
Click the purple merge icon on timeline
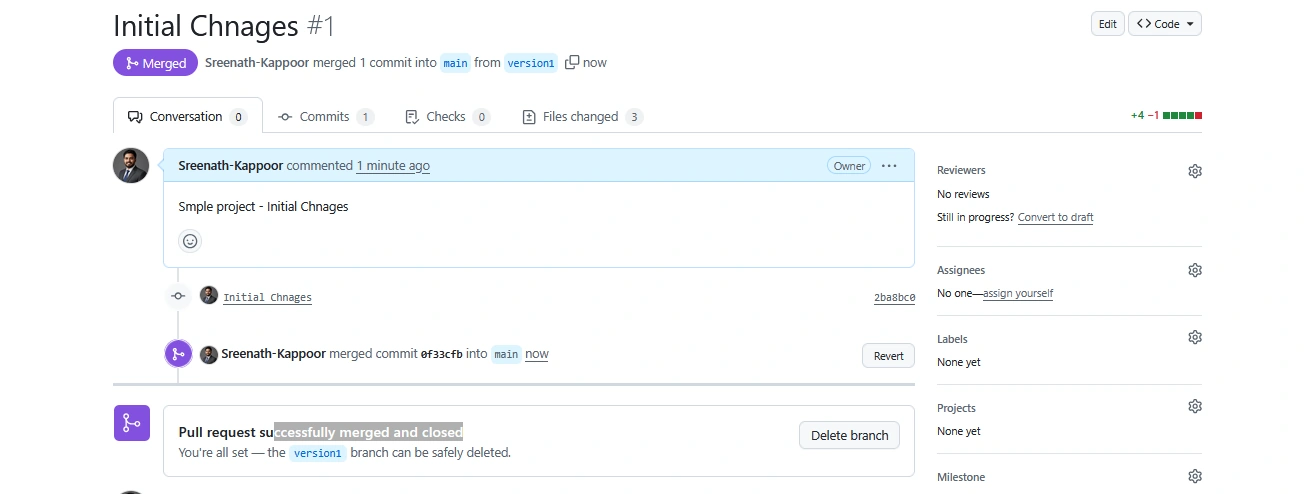[178, 354]
